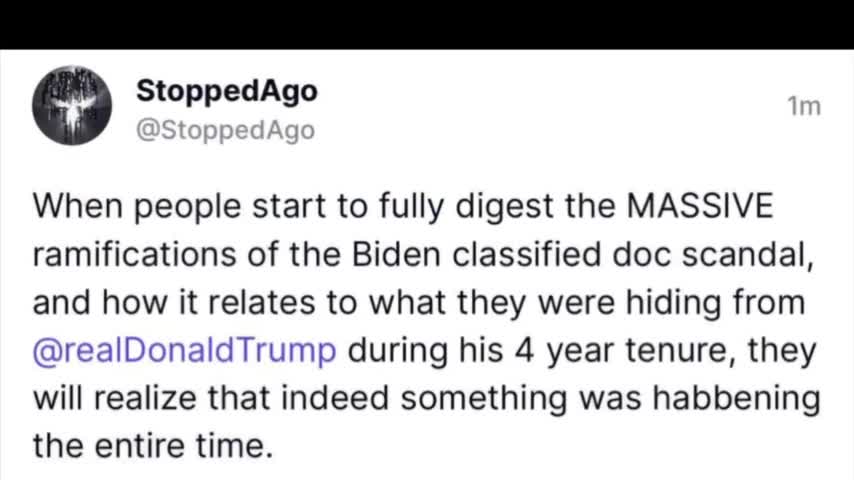This screenshot has width=854, height=480.
Task: Click the word 'something' in the post
Action: 484,398
